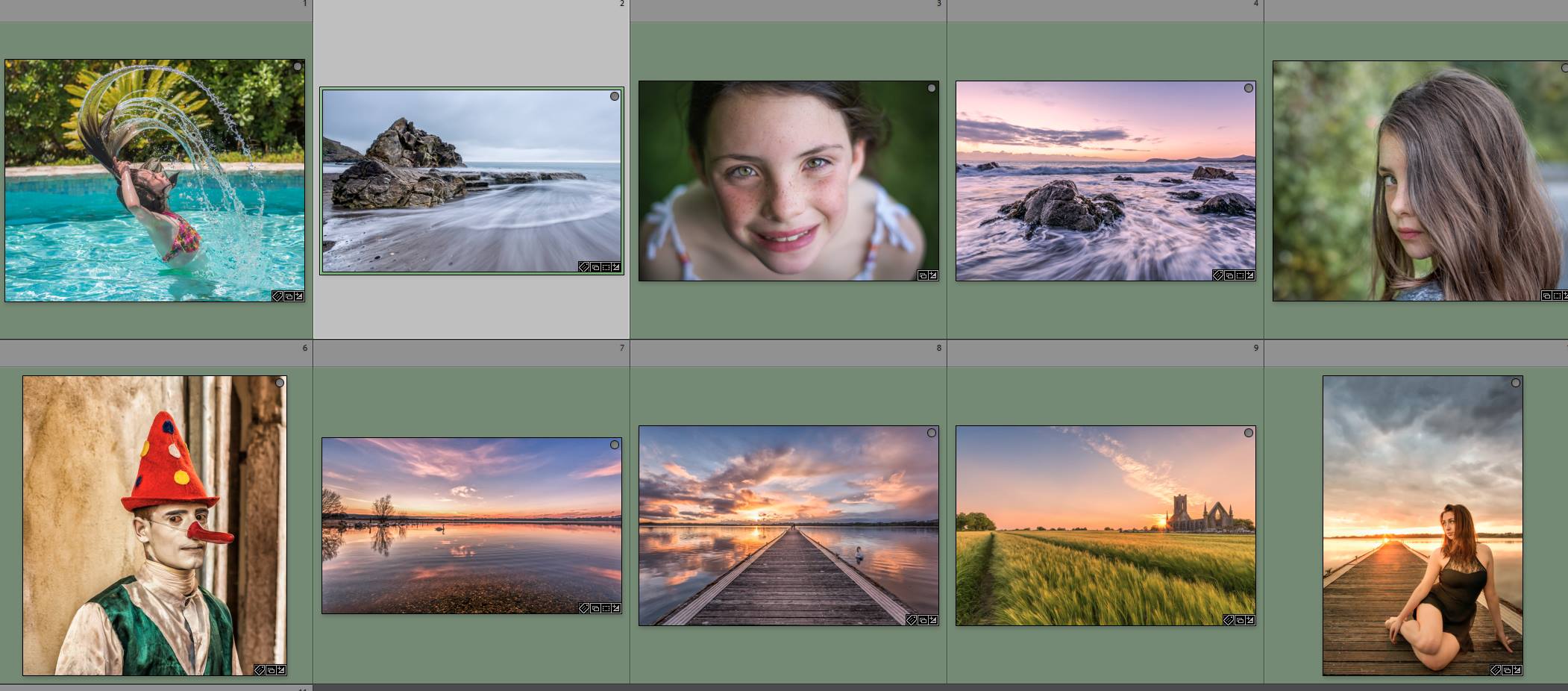This screenshot has width=1568, height=691.
Task: Click the keyword tag badge on rocky beach photo
Action: click(584, 267)
